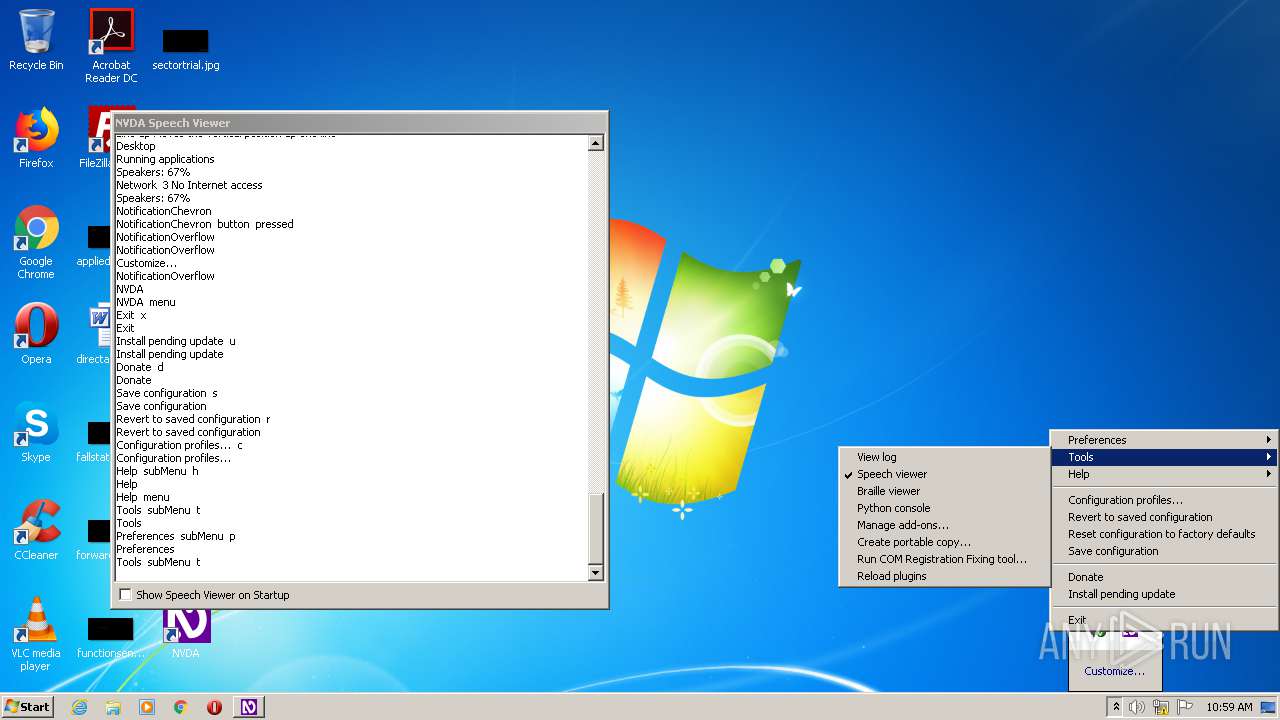The image size is (1280, 720).
Task: Toggle hidden tray icons chevron
Action: coord(1116,707)
